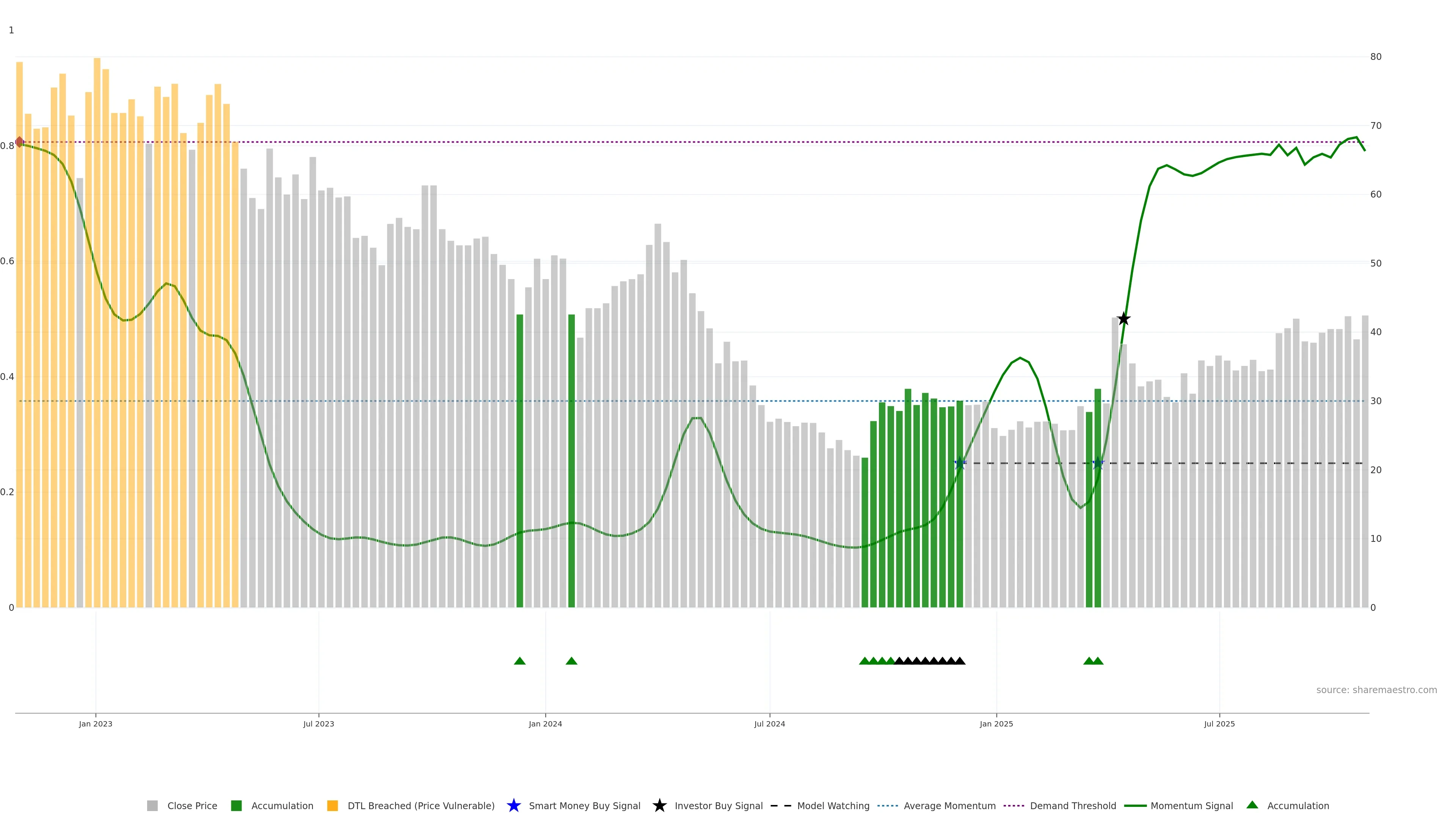Click the accumulation triangle just after Jan 2024
Image resolution: width=1456 pixels, height=819 pixels.
coord(571,661)
